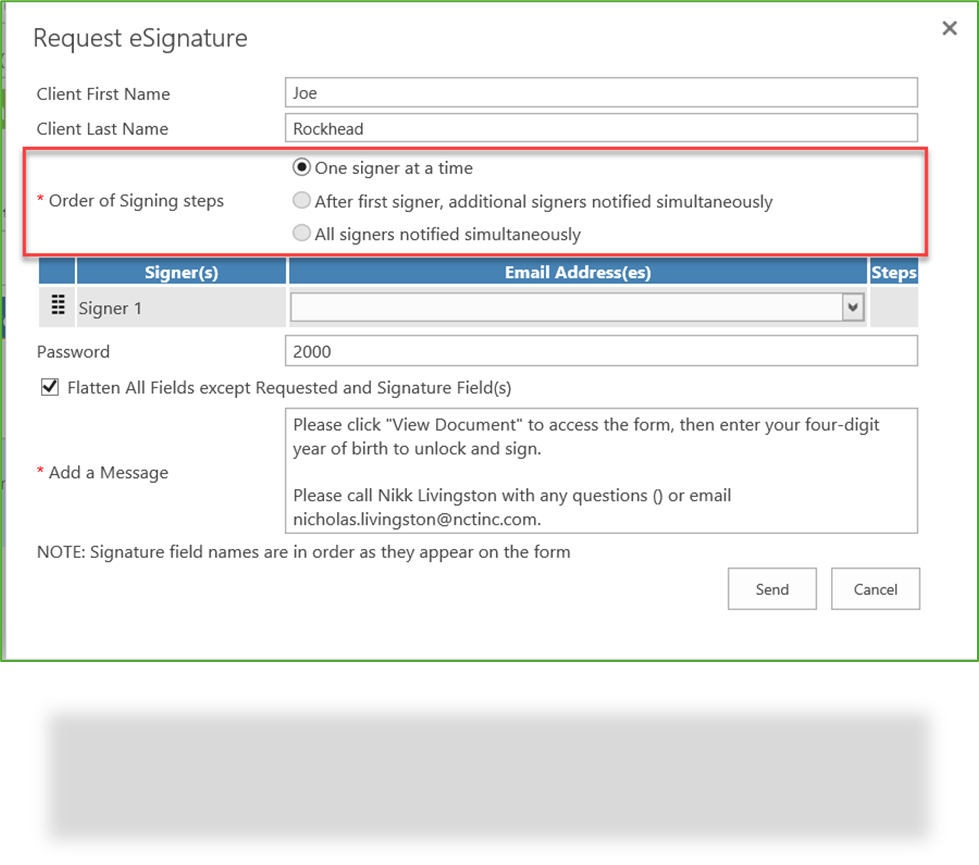The width and height of the screenshot is (979, 865).
Task: Click inside the Add a Message text area
Action: point(600,470)
